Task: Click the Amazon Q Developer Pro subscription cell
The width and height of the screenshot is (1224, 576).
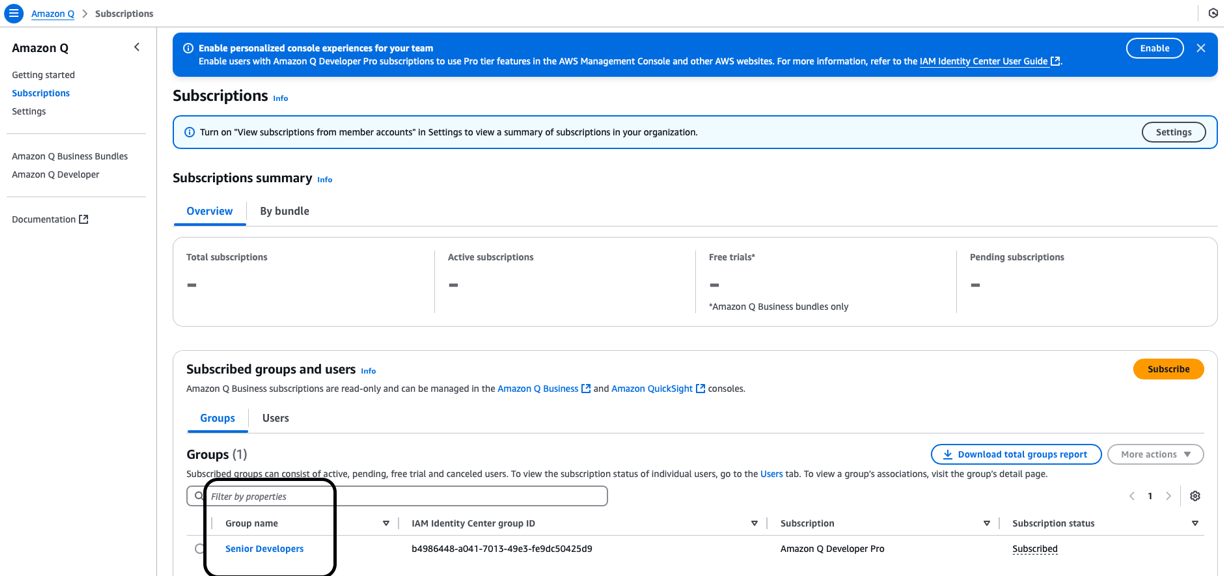Action: (x=832, y=549)
